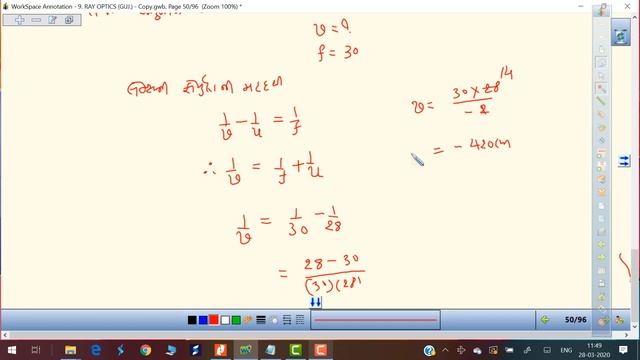Open the line thickness selector
This screenshot has height=360, width=640.
coord(261,320)
